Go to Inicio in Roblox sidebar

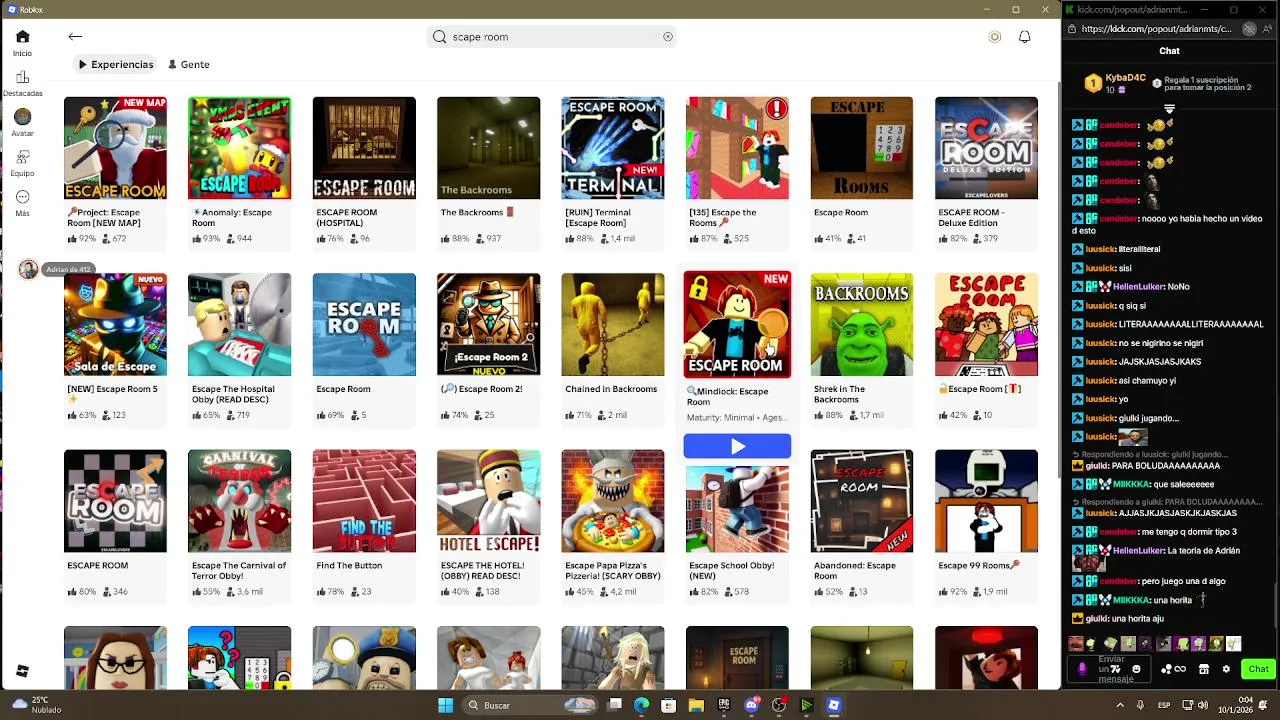(22, 42)
